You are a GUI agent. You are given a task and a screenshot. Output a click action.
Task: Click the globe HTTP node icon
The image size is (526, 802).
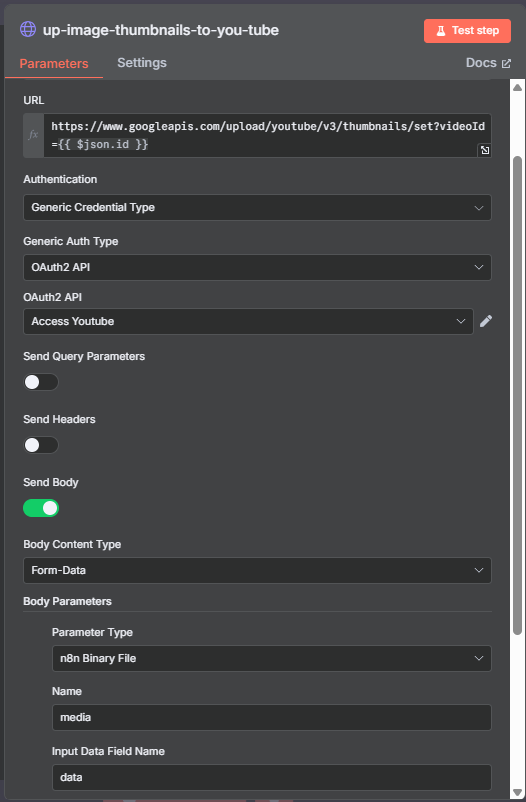pyautogui.click(x=28, y=29)
